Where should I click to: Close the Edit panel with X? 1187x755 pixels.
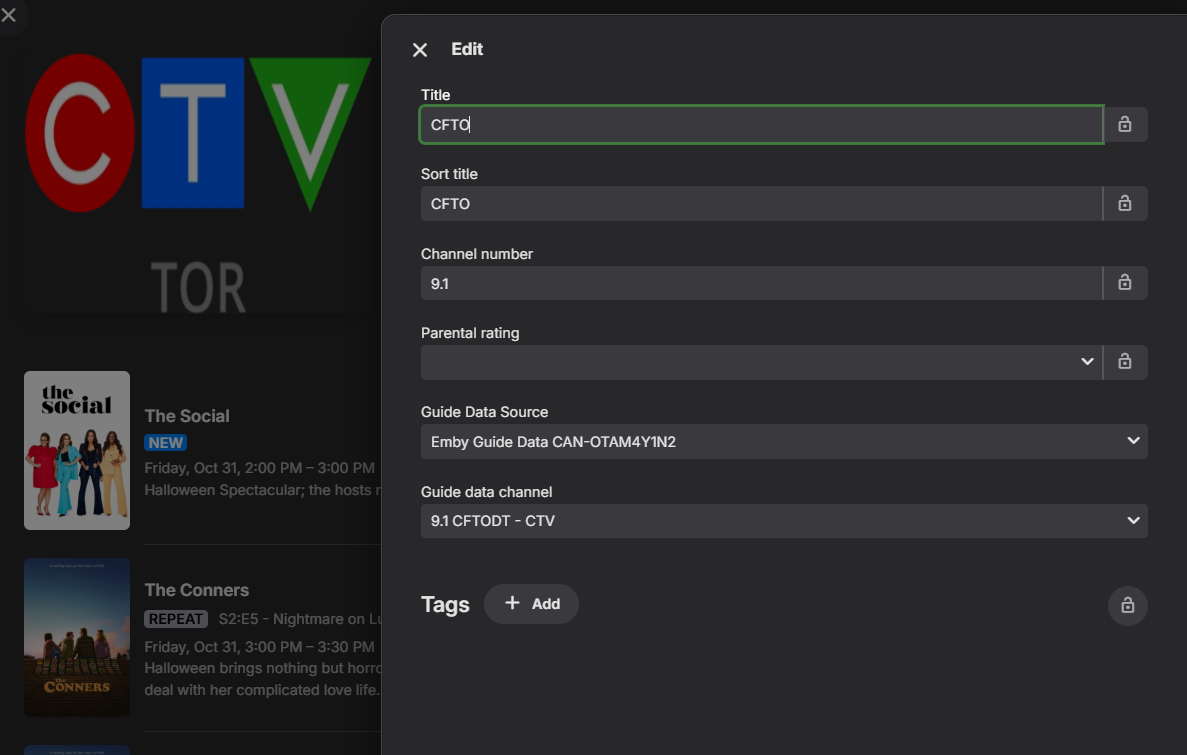[419, 50]
